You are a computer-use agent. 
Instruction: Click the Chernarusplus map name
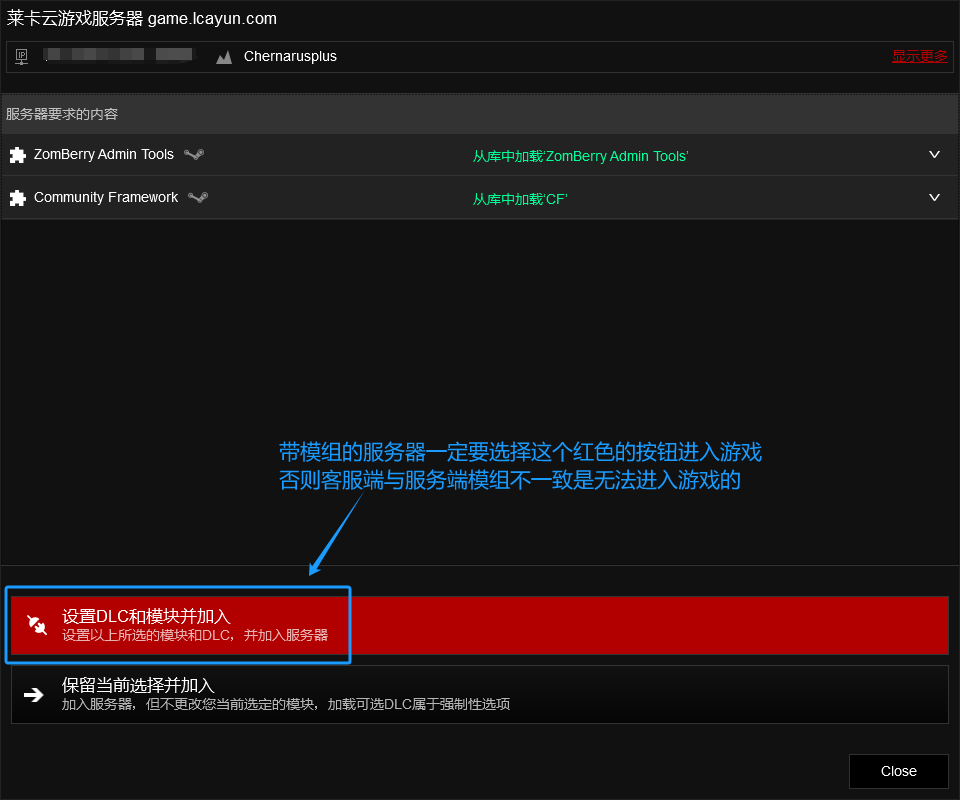(290, 57)
